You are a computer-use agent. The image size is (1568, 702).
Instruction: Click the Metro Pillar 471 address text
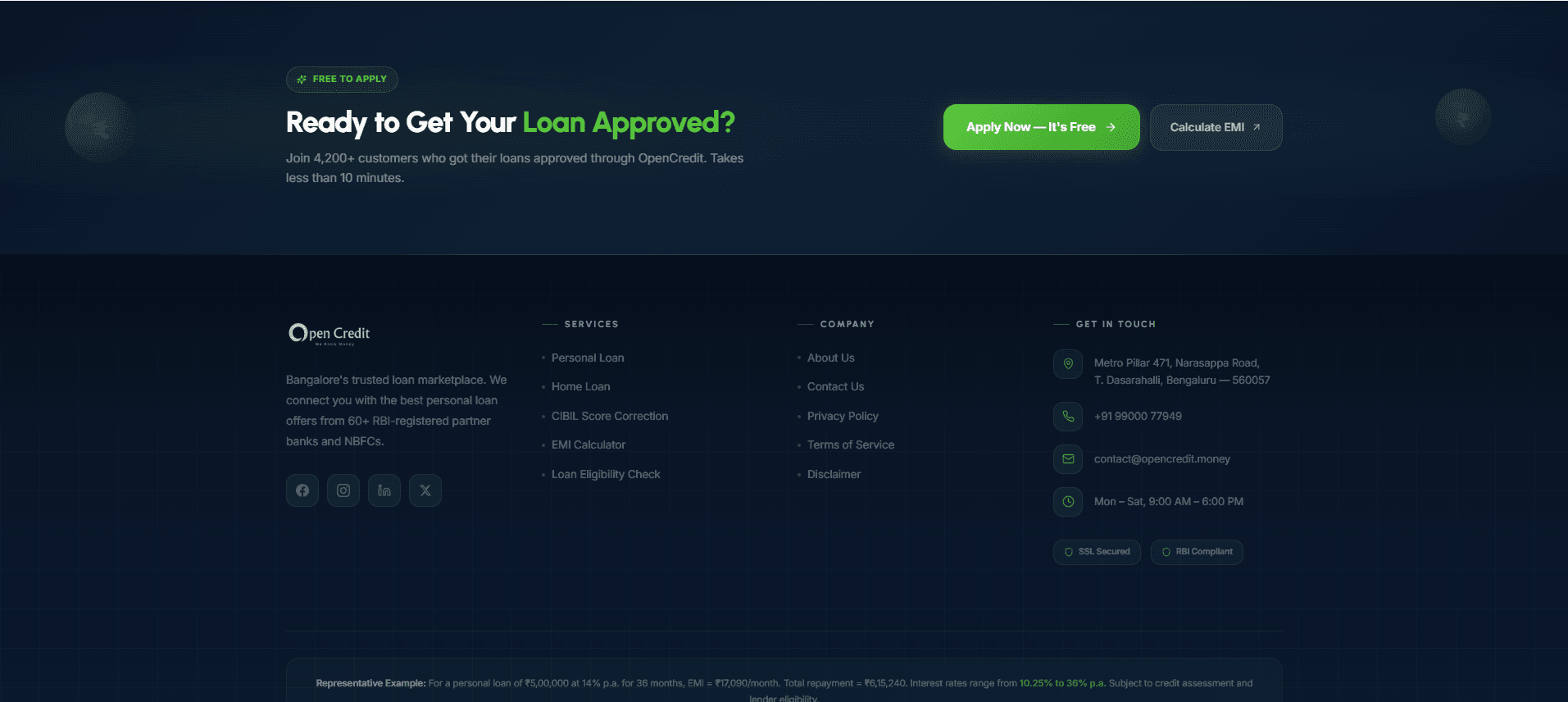1182,372
